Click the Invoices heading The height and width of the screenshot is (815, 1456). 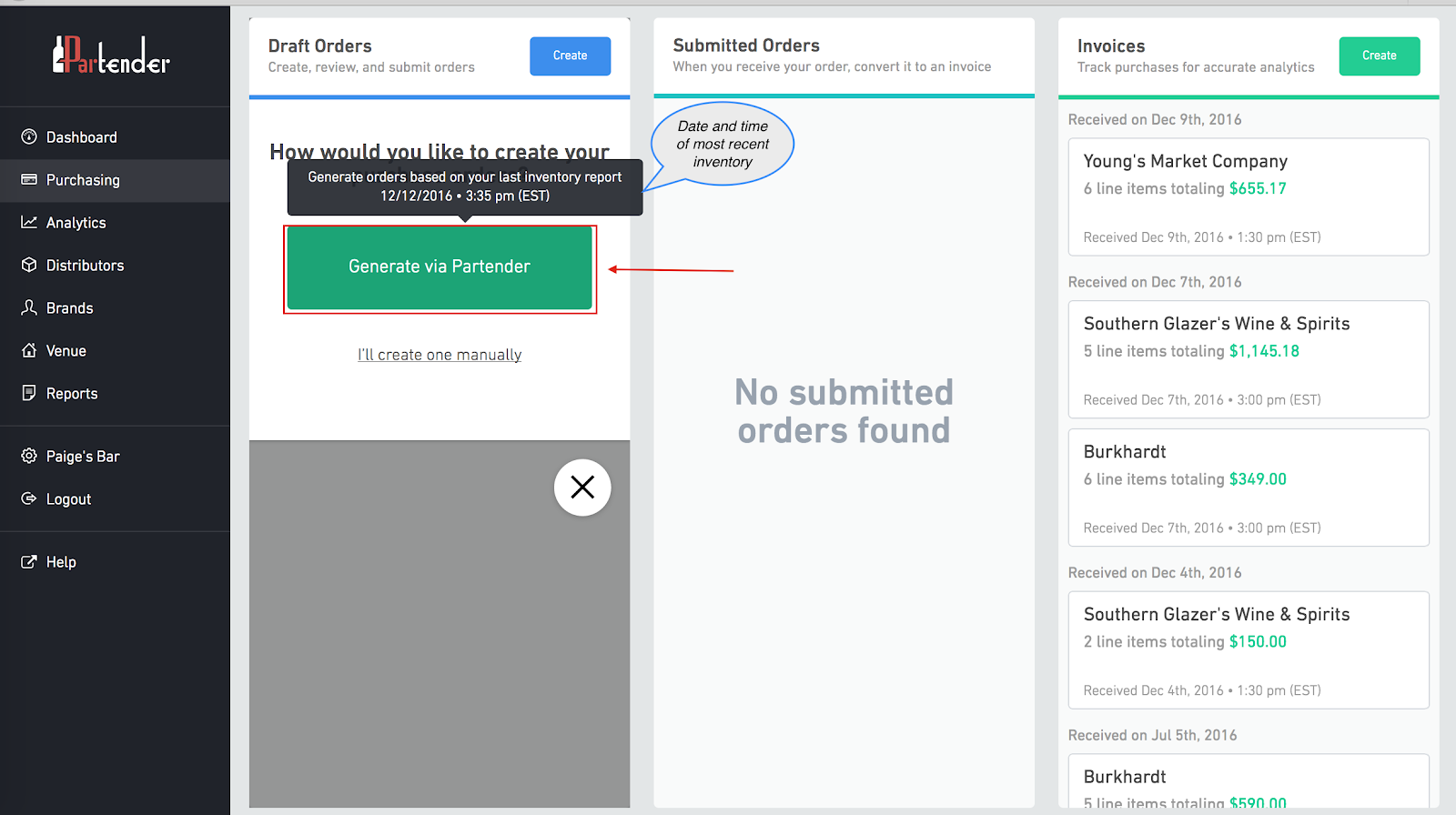1111,45
